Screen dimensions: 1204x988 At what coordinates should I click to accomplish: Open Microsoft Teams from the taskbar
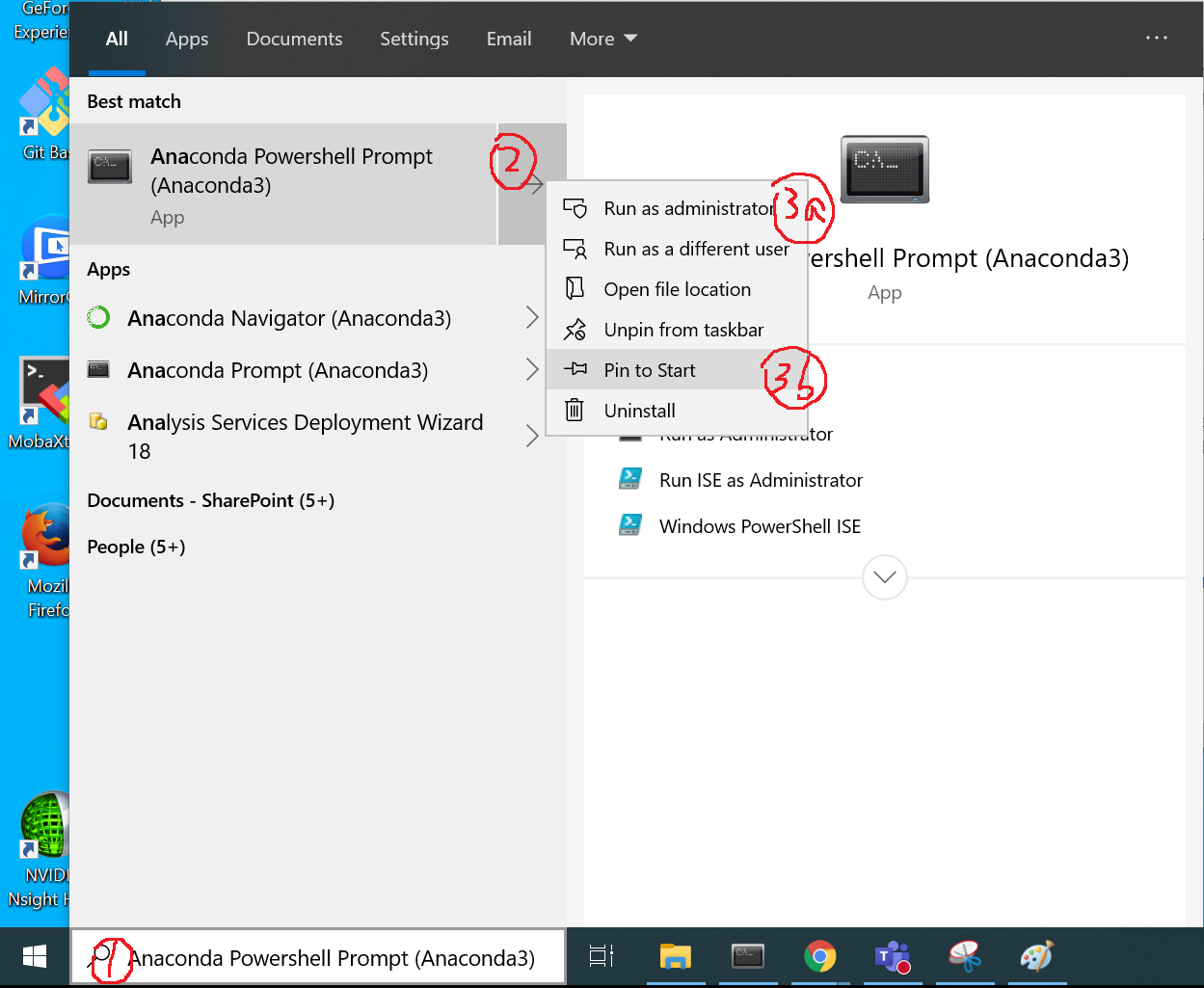tap(893, 956)
